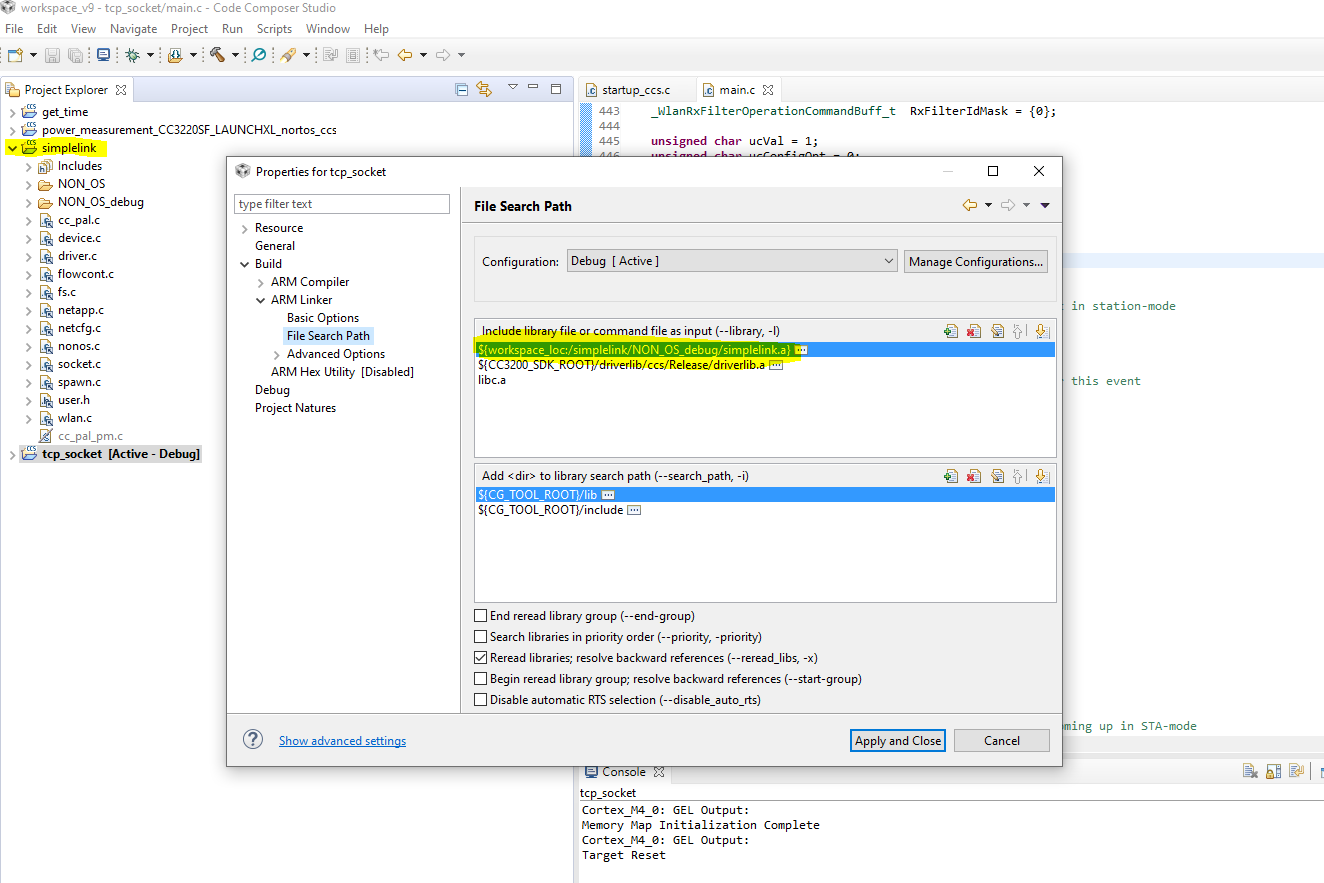Click the help question mark icon in dialog
The height and width of the screenshot is (883, 1324).
point(254,740)
